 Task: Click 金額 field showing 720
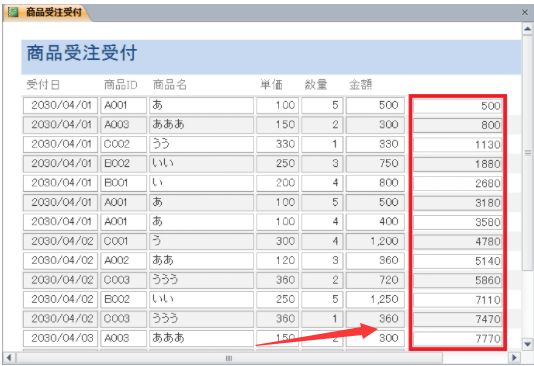pos(375,280)
